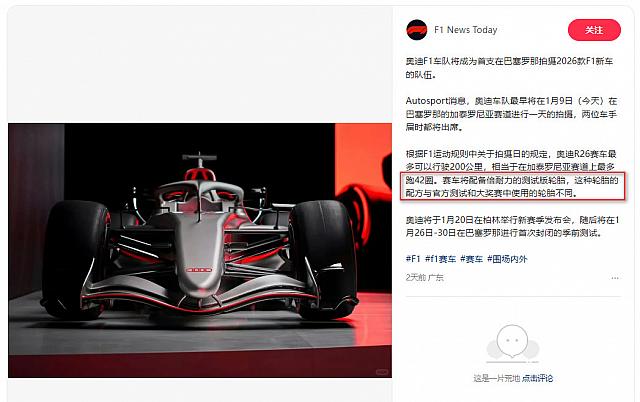640x402 pixels.
Task: Click the 2天前 广东 post timestamp
Action: click(424, 278)
